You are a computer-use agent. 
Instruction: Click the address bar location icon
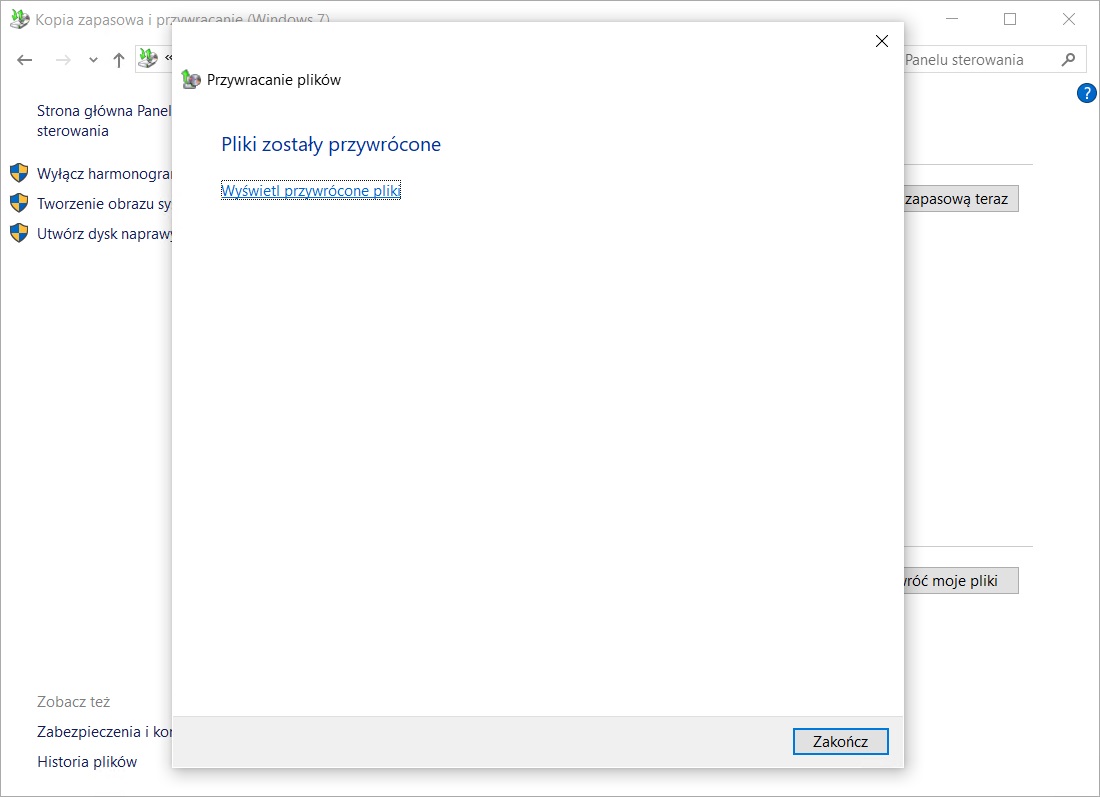point(148,59)
